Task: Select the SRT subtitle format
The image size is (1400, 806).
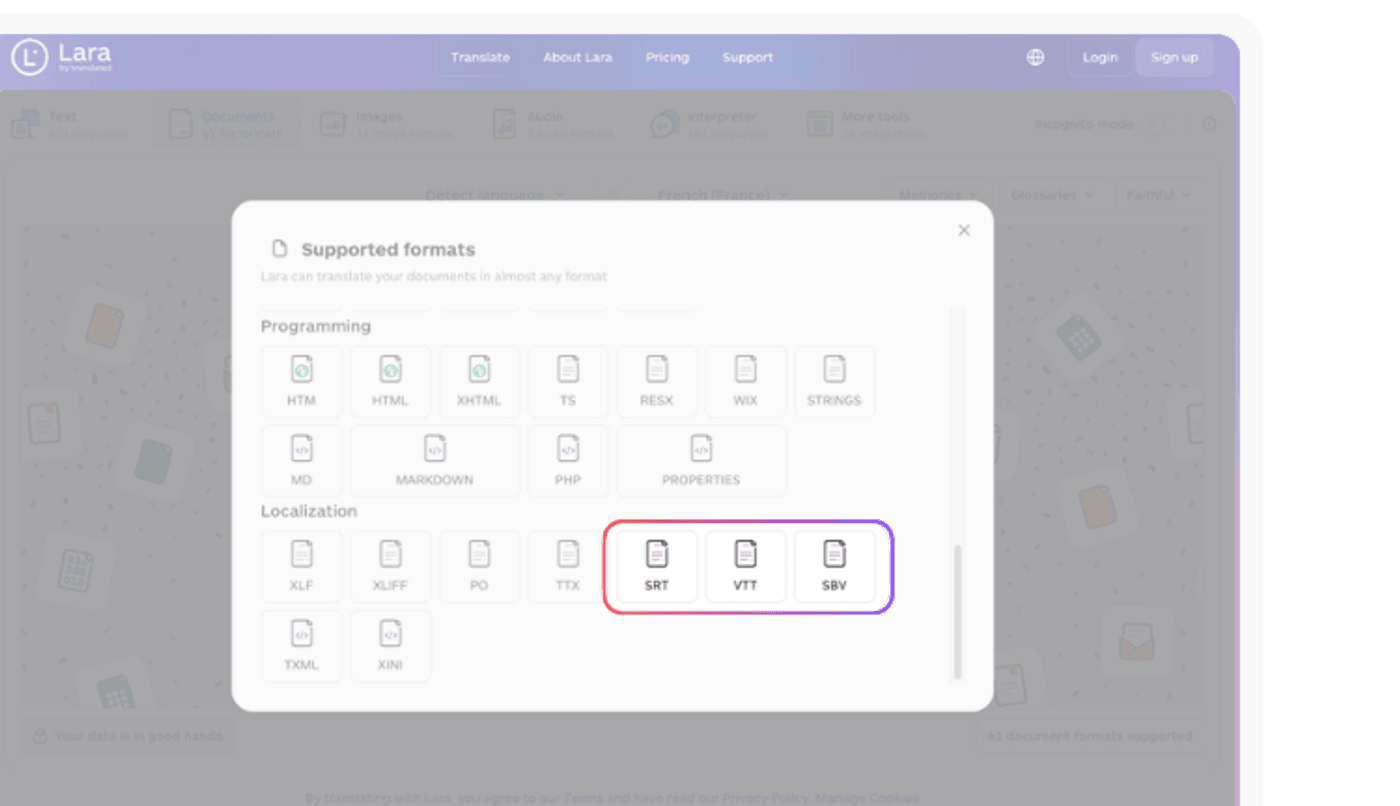Action: (657, 566)
